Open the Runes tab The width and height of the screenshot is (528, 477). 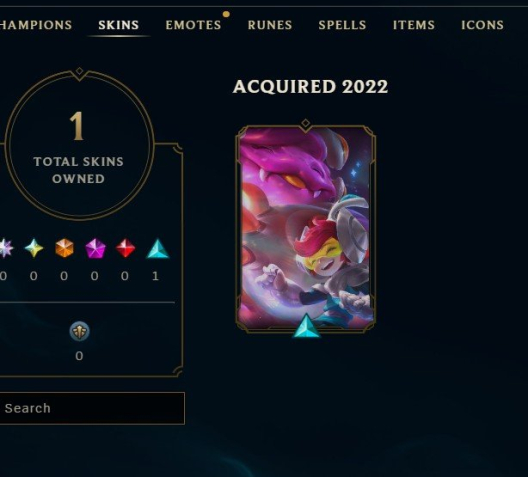270,25
